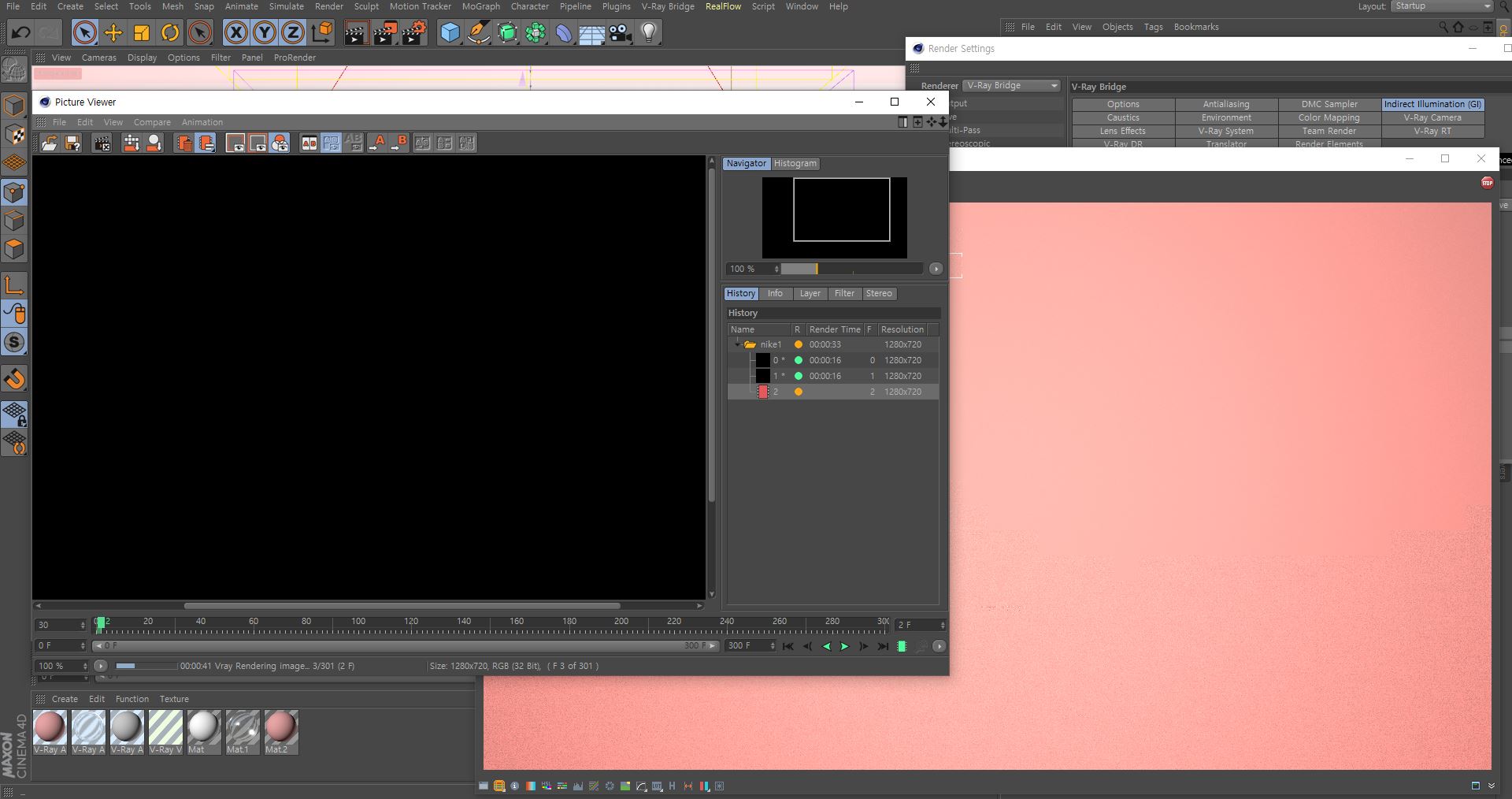Viewport: 1512px width, 799px height.
Task: Open the Layer tab
Action: [x=810, y=293]
